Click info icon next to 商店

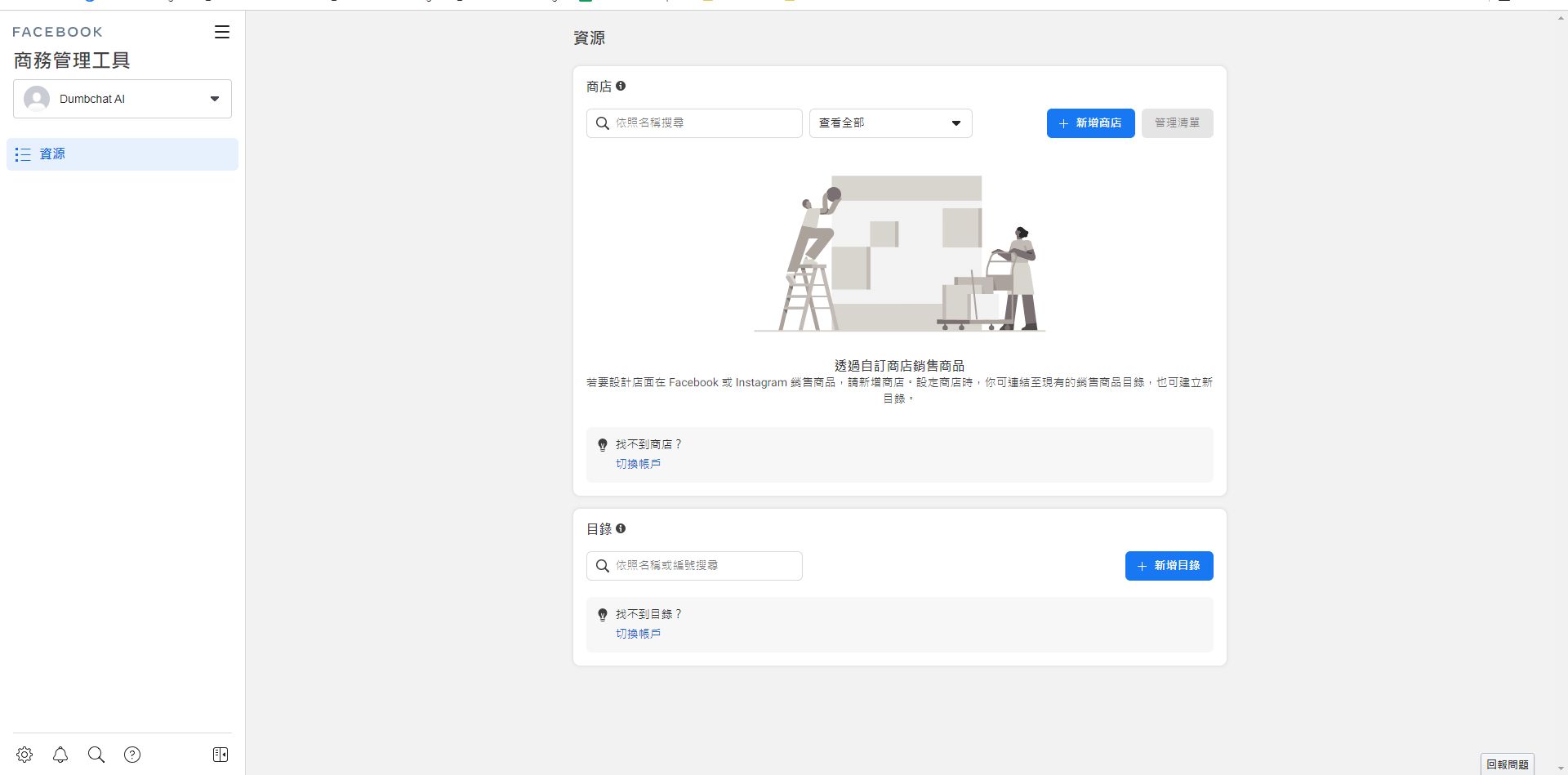(621, 86)
